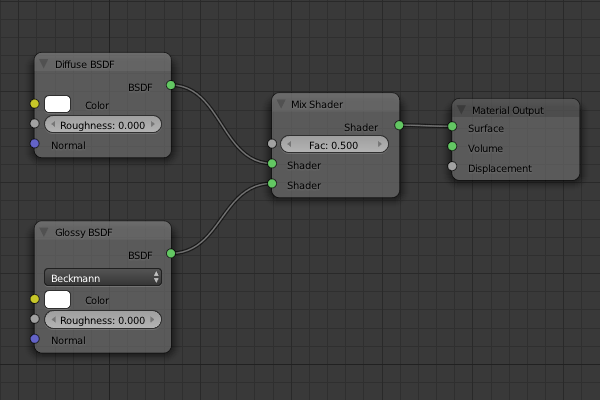This screenshot has width=600, height=400.
Task: Click Glossy BSDF gray Roughness input socket
Action: (x=34, y=319)
